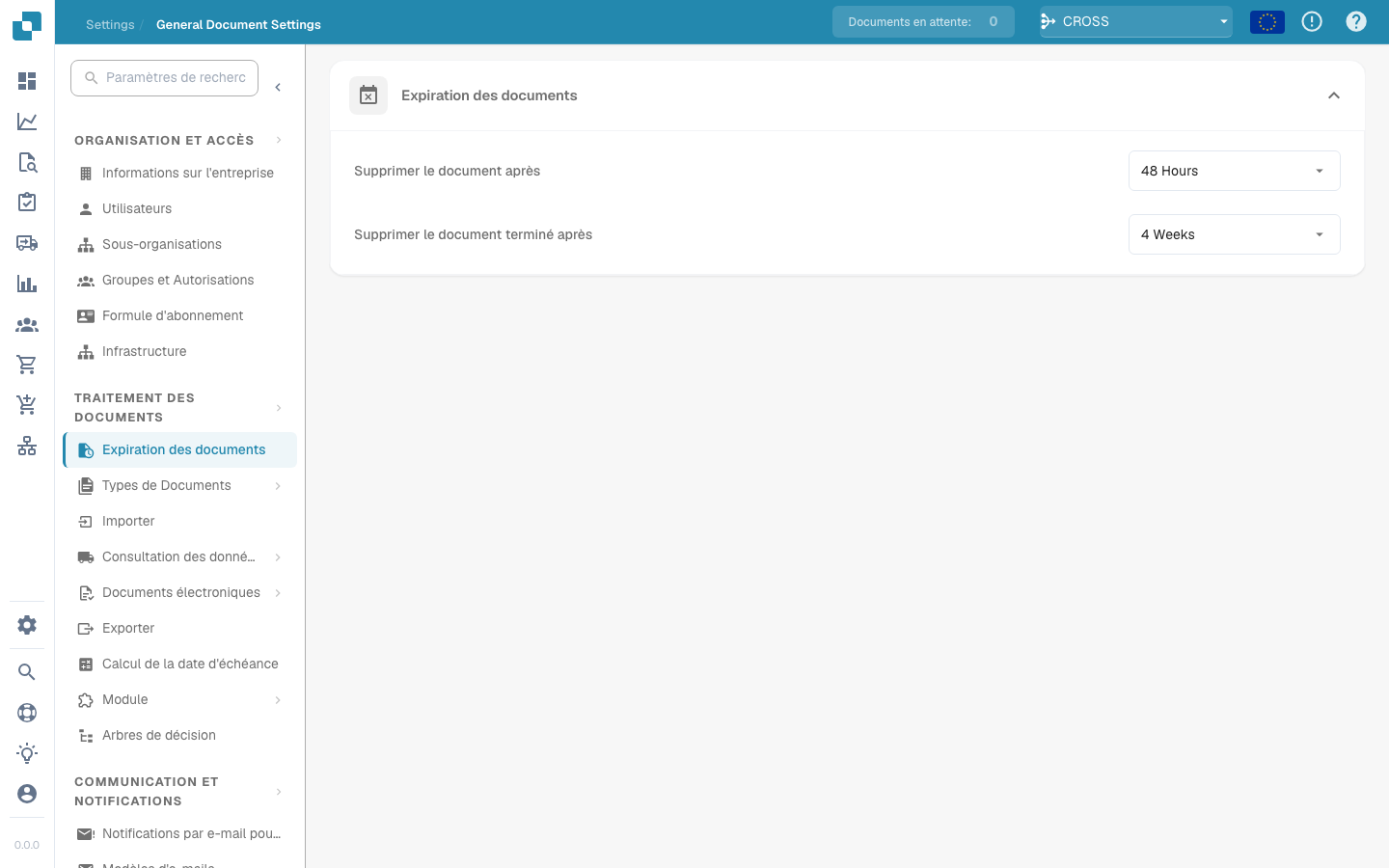
Task: Collapse the Organisation et accès section
Action: pos(279,140)
